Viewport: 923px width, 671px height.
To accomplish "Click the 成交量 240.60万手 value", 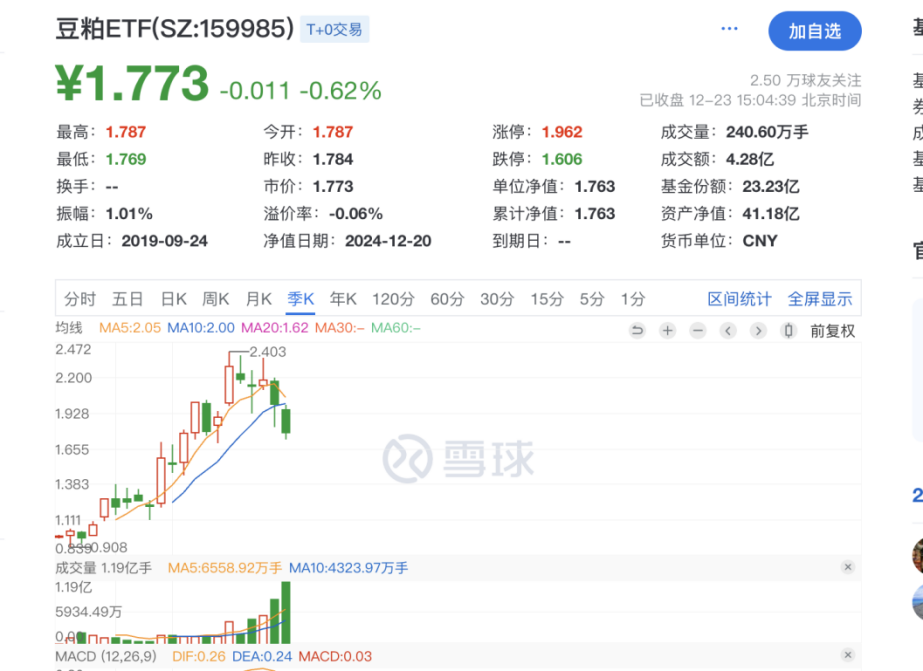I will point(767,132).
